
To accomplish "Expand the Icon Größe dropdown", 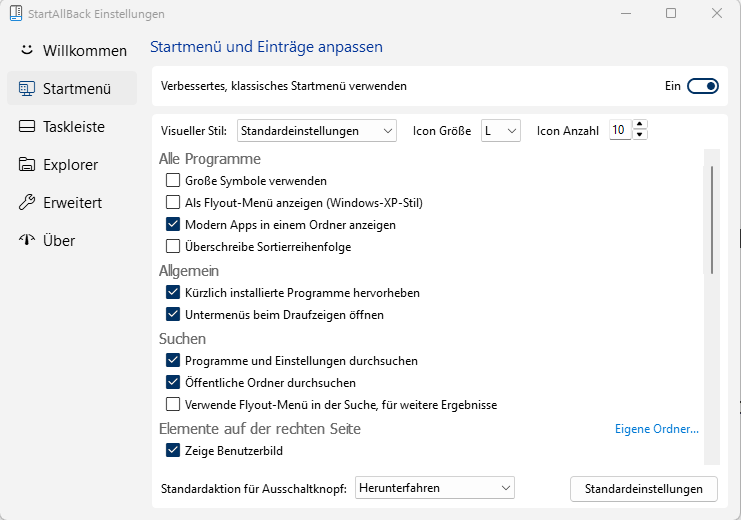I will pyautogui.click(x=501, y=131).
